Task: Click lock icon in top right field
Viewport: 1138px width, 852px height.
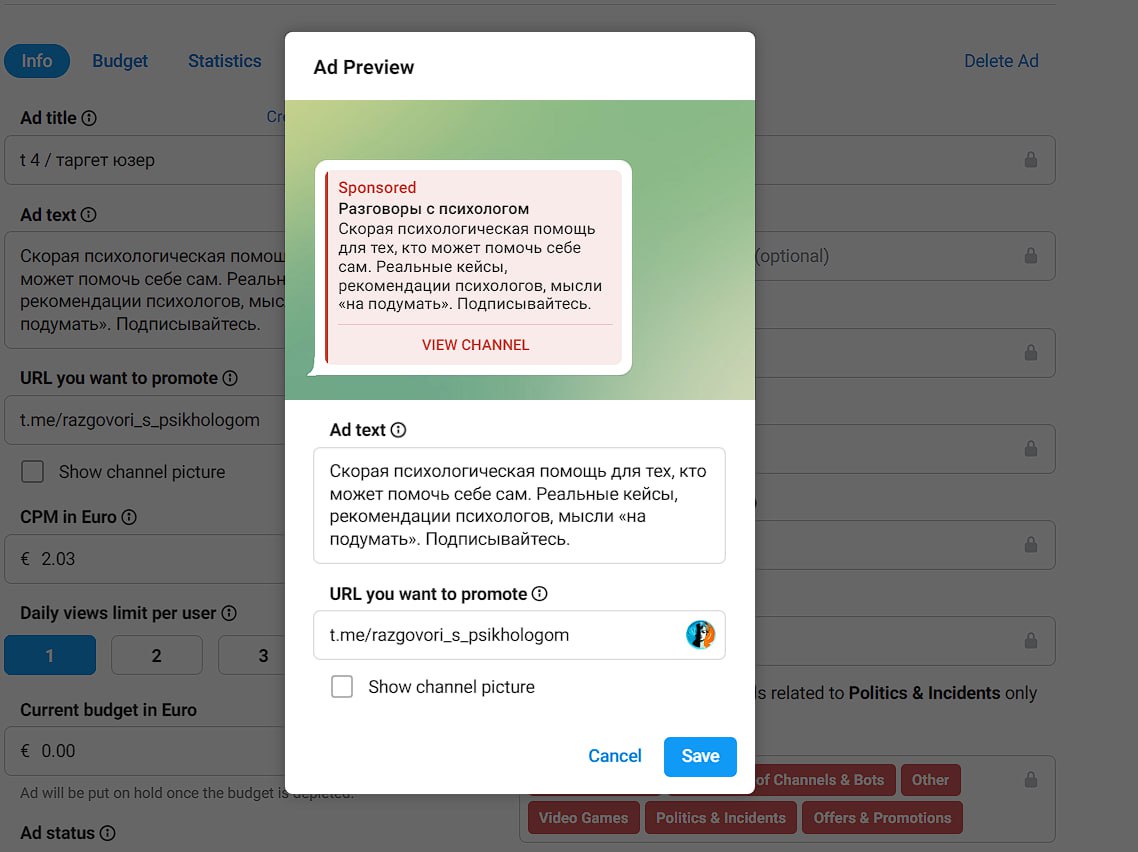Action: 1030,160
